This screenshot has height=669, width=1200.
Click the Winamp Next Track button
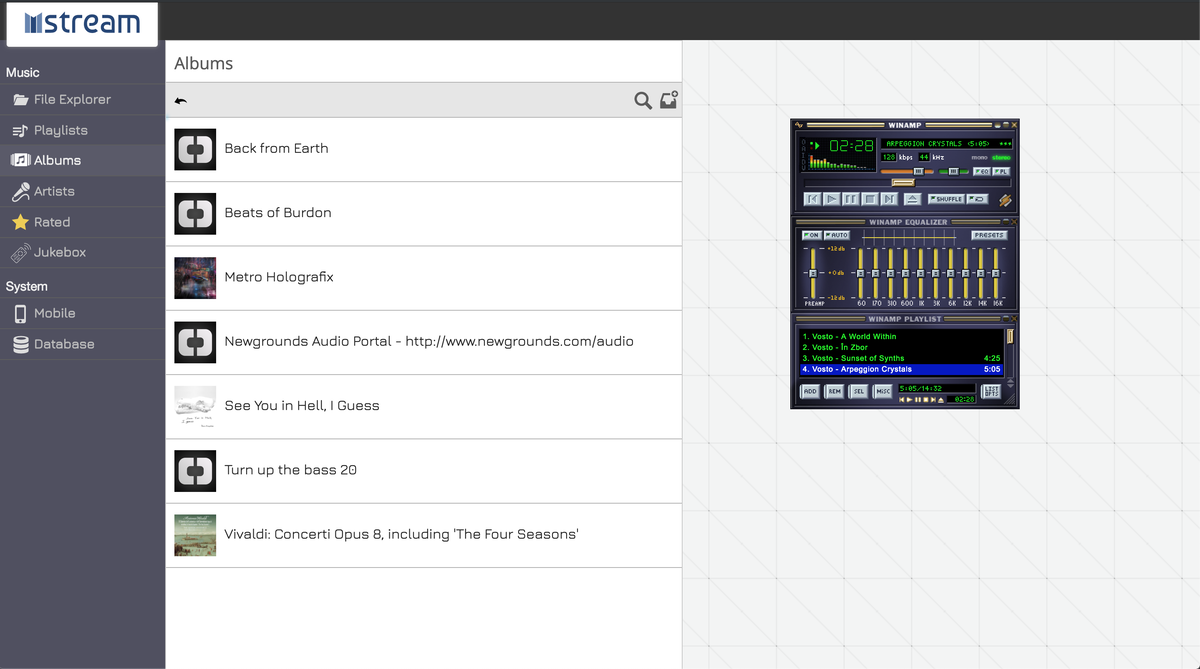coord(889,199)
